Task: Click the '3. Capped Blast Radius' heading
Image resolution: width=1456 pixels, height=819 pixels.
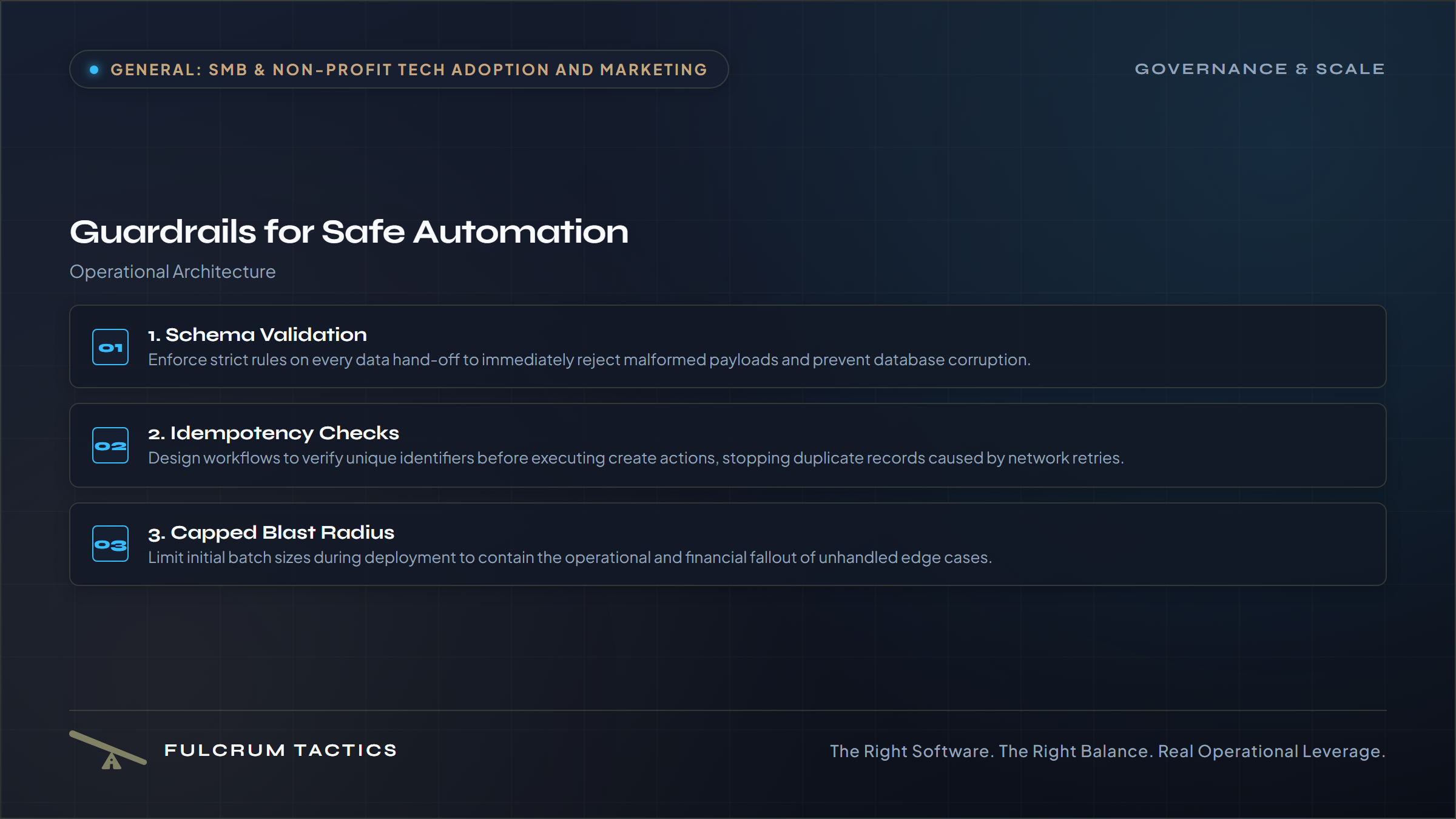Action: (271, 533)
